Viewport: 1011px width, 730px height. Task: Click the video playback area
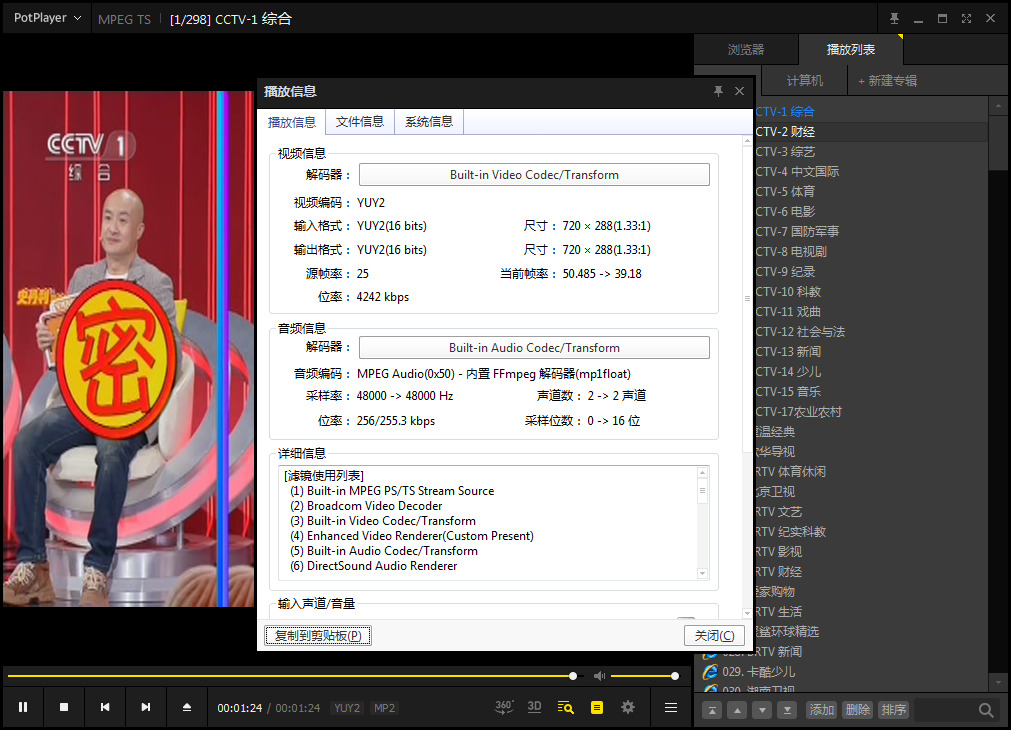tap(129, 348)
